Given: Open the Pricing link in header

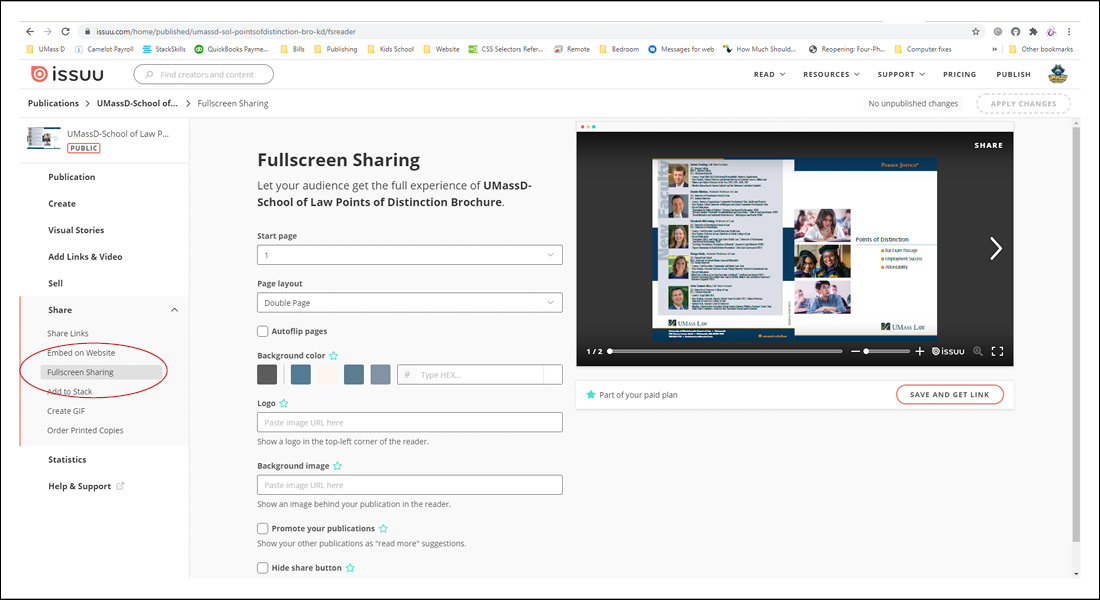Looking at the screenshot, I should click(959, 74).
